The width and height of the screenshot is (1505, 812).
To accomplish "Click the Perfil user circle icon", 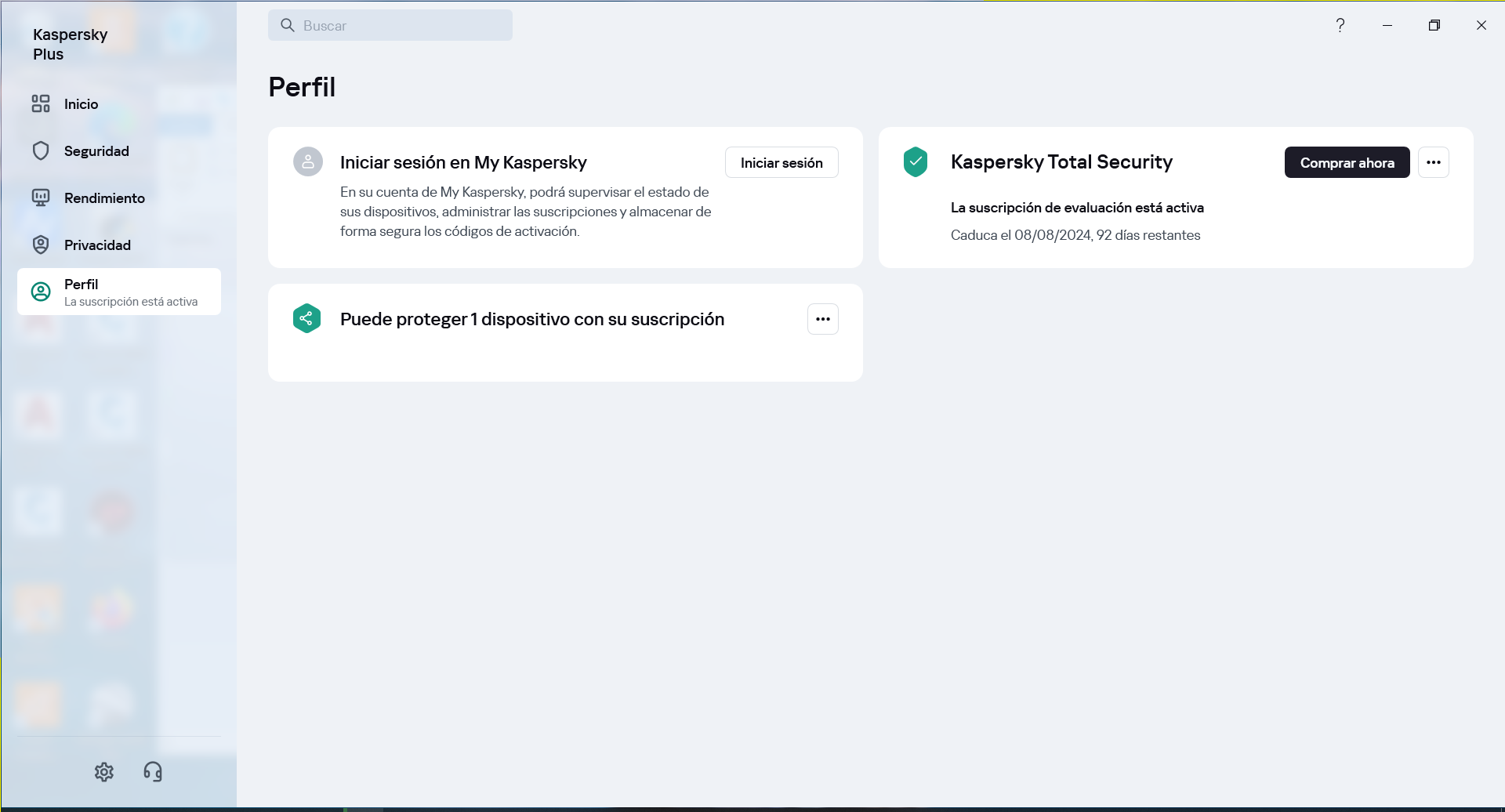I will pyautogui.click(x=41, y=292).
